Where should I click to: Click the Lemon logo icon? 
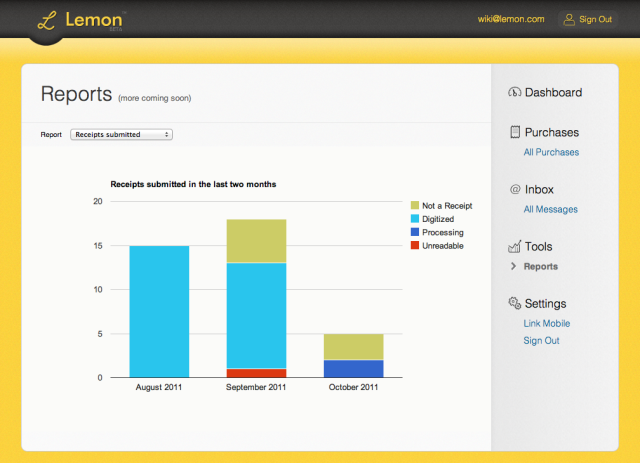click(45, 20)
